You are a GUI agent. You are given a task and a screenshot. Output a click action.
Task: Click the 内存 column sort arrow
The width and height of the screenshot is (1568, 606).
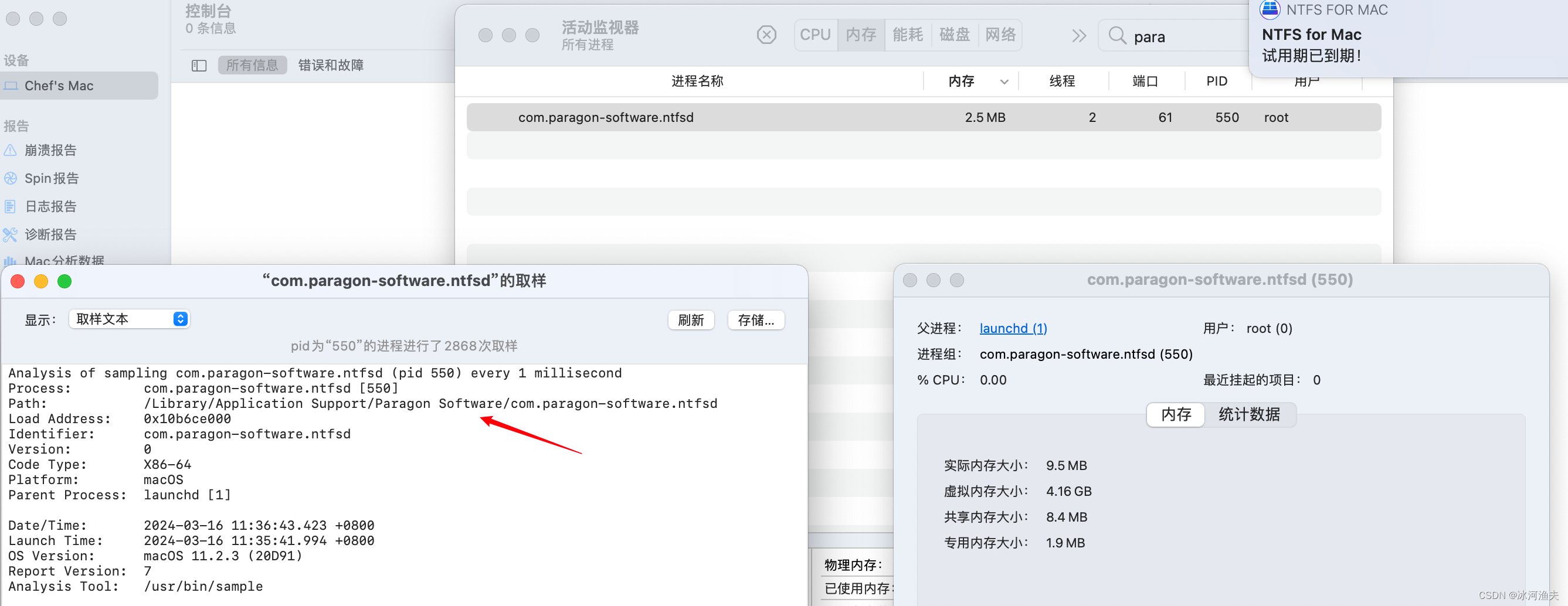(x=1004, y=81)
